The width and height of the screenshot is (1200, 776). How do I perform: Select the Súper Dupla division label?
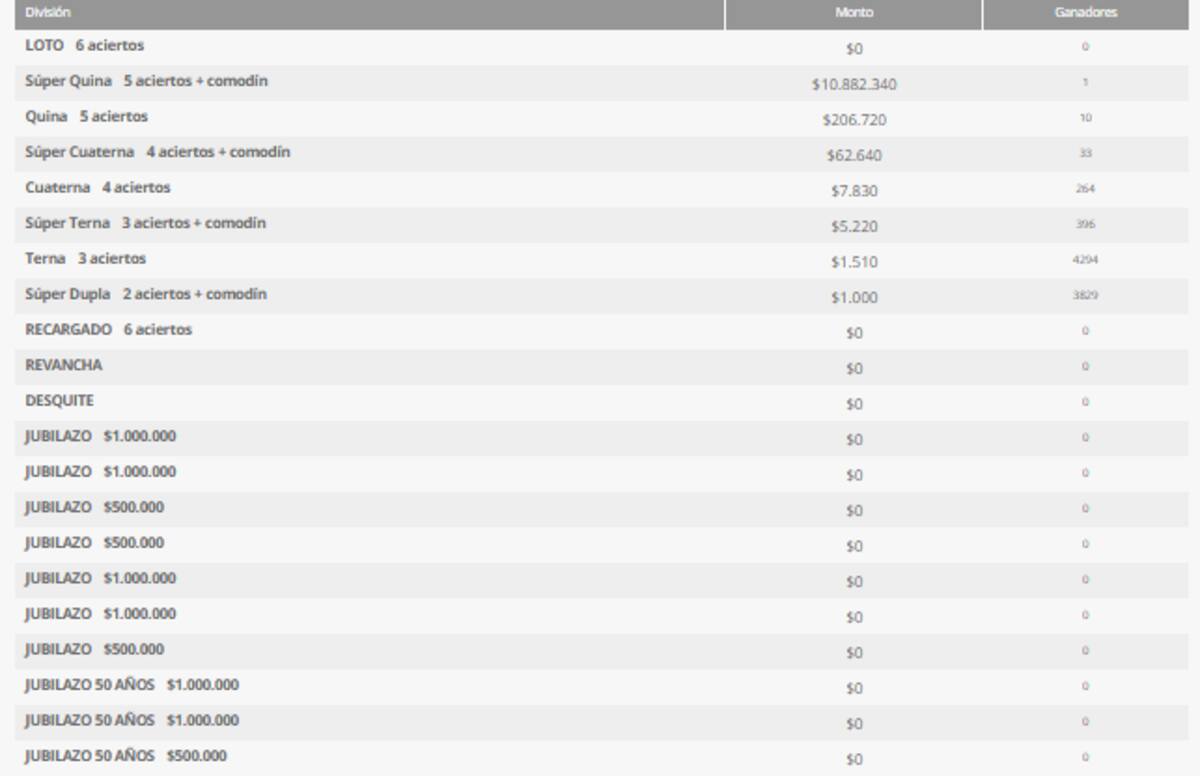pos(145,294)
